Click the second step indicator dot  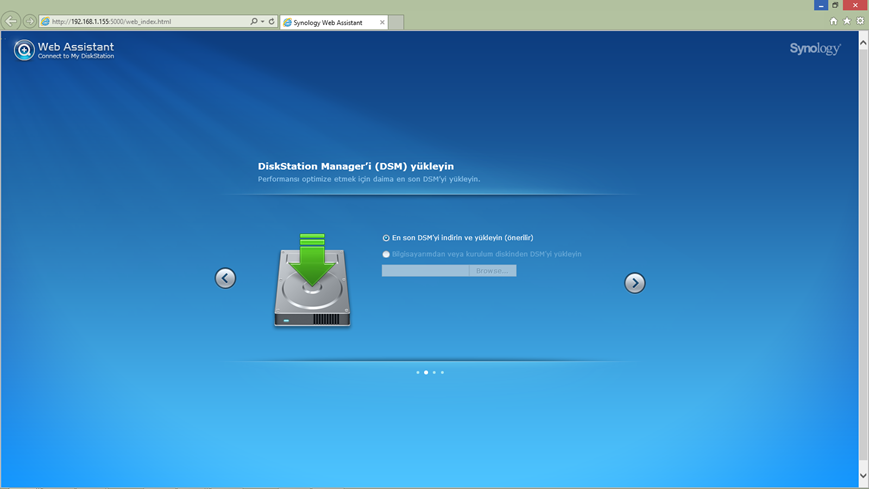(x=426, y=373)
